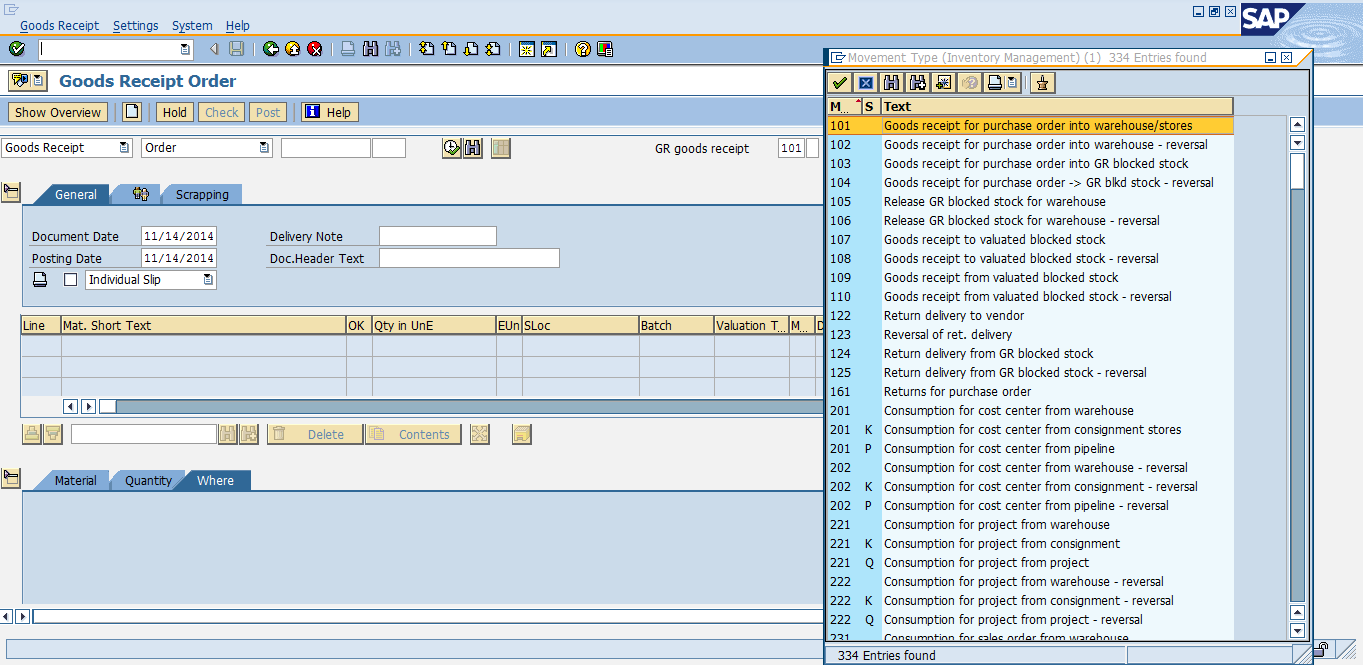Image resolution: width=1363 pixels, height=665 pixels.
Task: Tick the checkbox beside Individual Slip
Action: point(70,280)
